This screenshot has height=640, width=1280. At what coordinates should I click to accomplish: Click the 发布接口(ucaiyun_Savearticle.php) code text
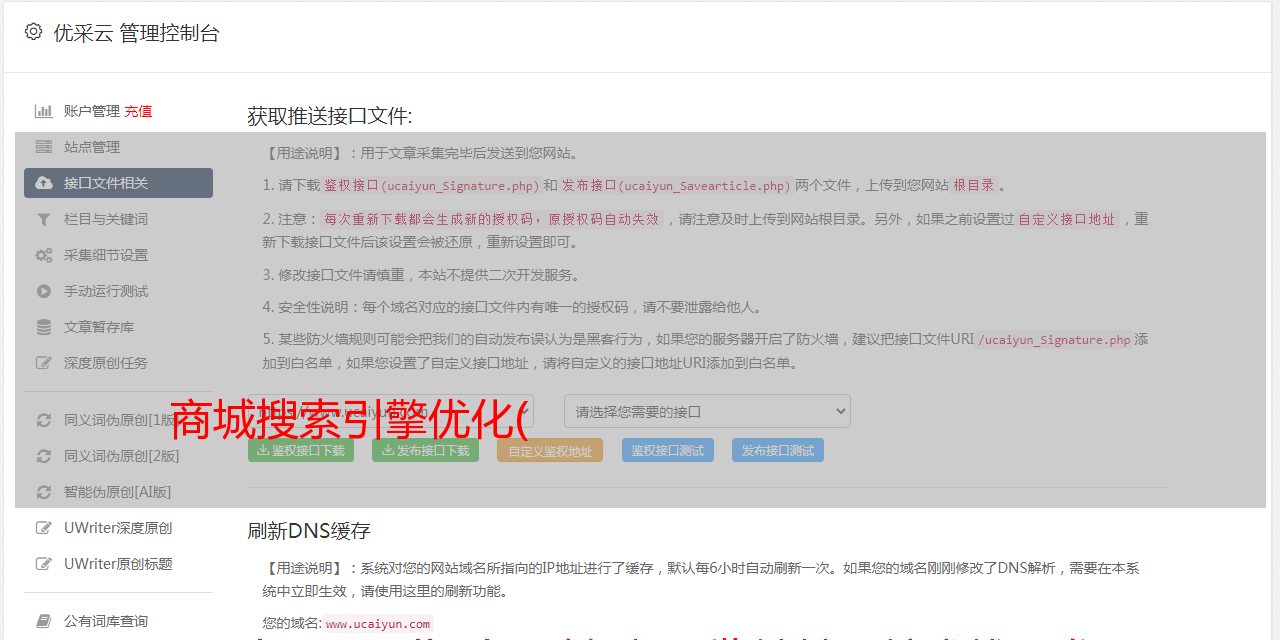pos(676,186)
